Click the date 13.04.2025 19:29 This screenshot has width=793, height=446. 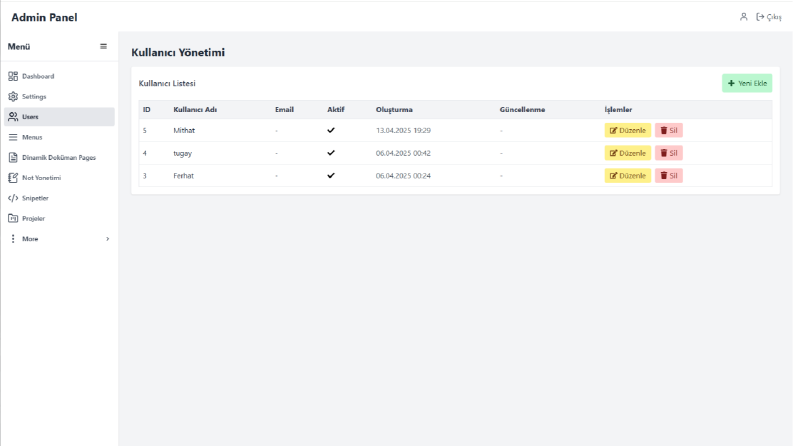point(403,130)
